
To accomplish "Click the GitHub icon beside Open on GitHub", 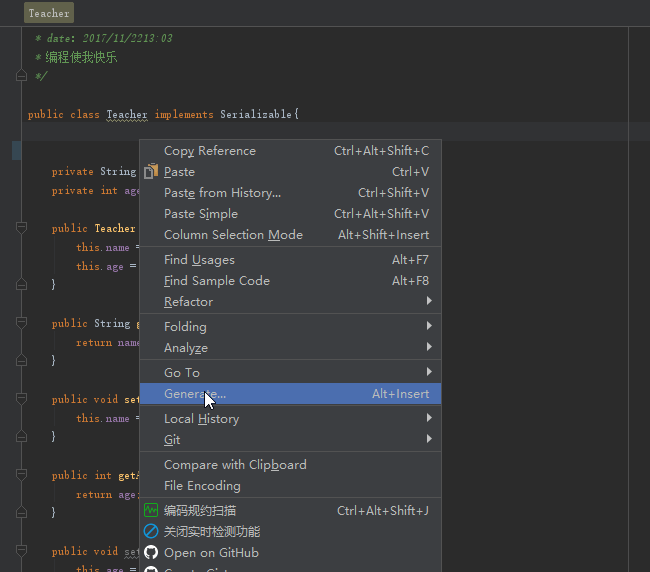I will [x=151, y=553].
